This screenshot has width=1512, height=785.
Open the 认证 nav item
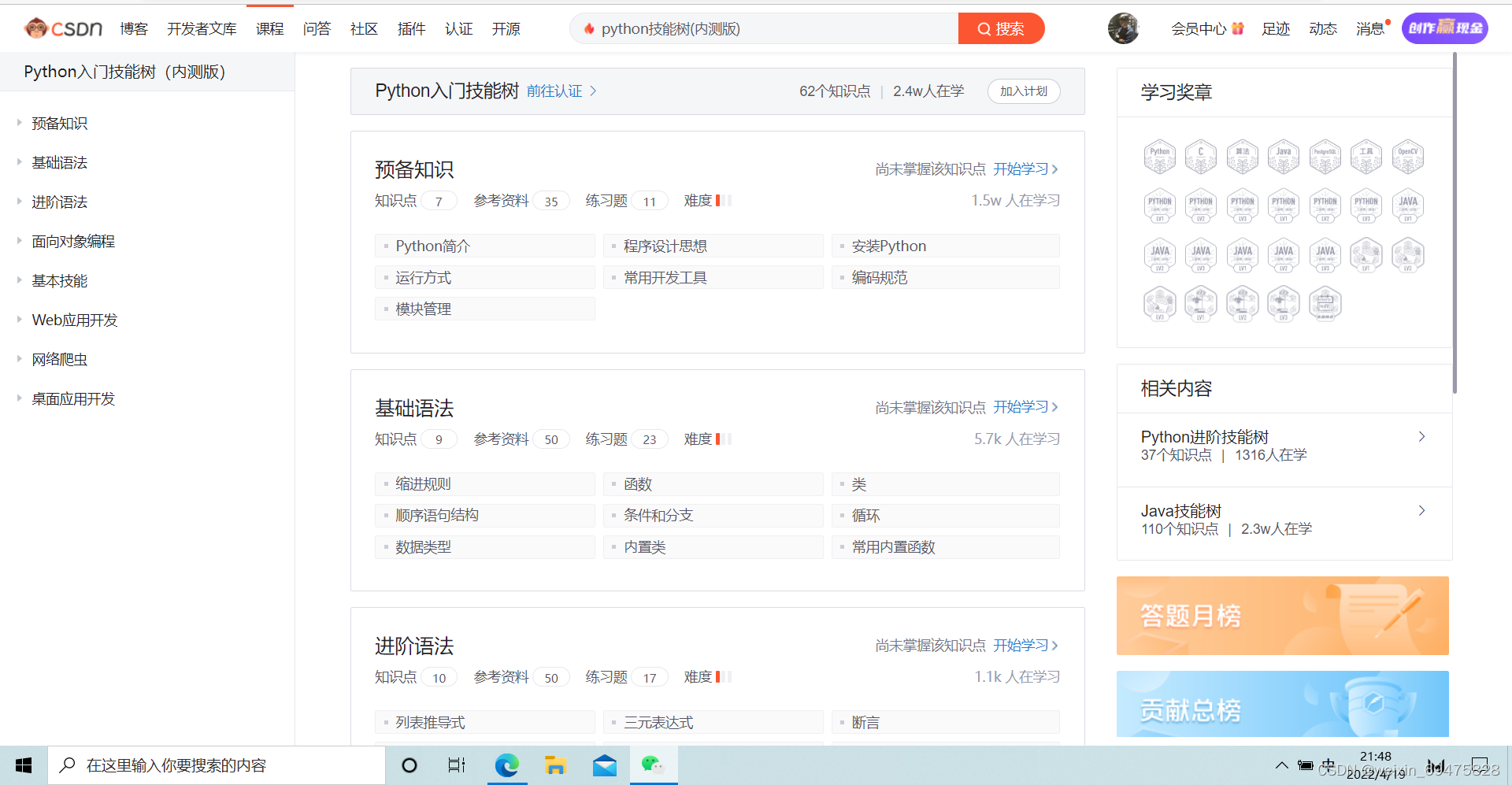(x=458, y=29)
